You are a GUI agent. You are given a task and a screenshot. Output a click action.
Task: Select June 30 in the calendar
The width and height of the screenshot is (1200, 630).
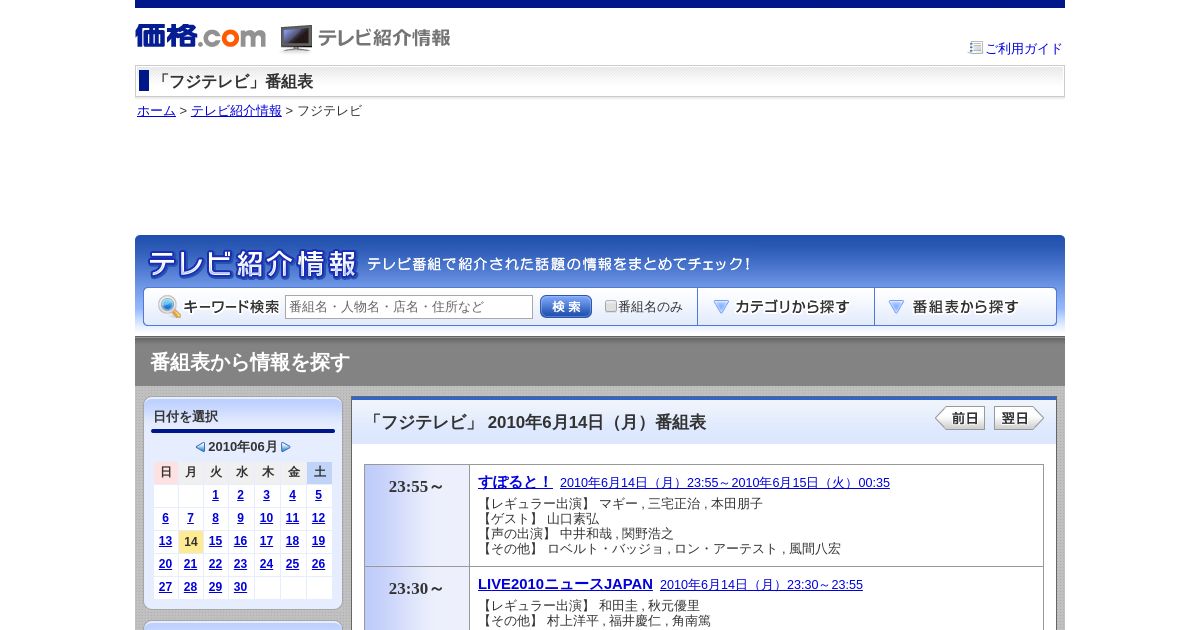240,587
